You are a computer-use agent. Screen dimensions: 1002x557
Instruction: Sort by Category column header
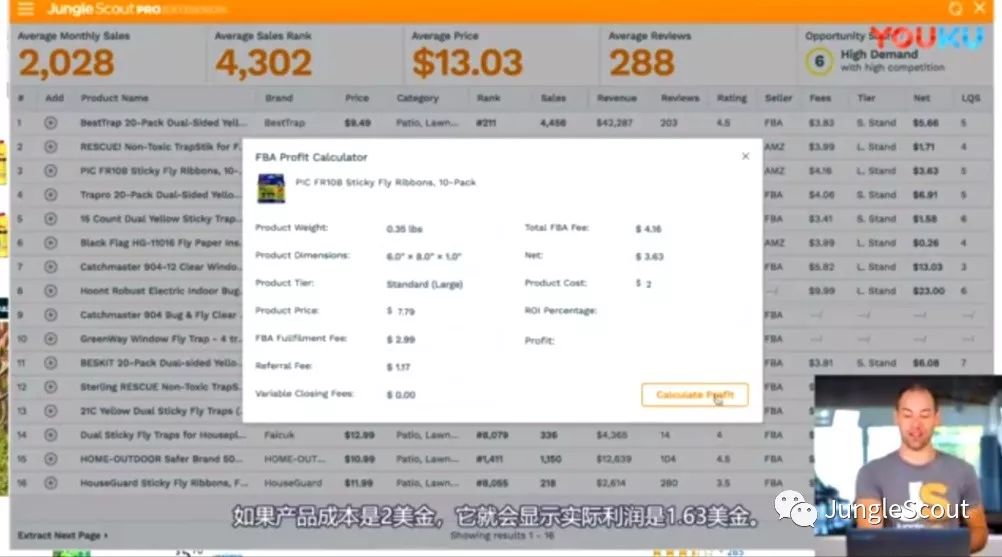[417, 98]
